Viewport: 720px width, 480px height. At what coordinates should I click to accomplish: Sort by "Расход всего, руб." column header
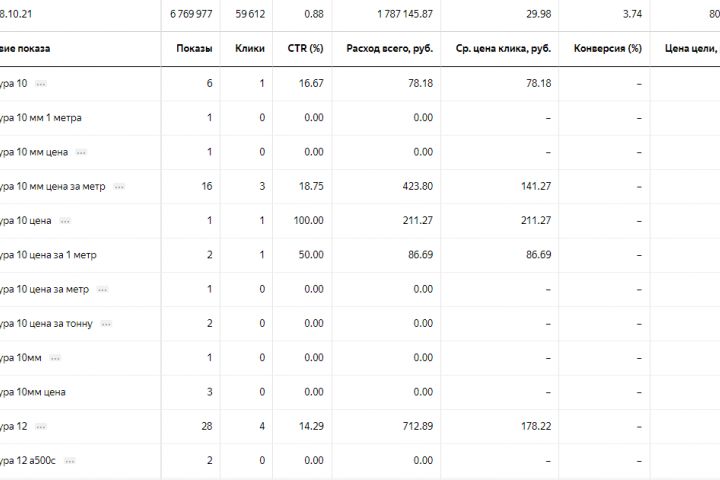[389, 49]
